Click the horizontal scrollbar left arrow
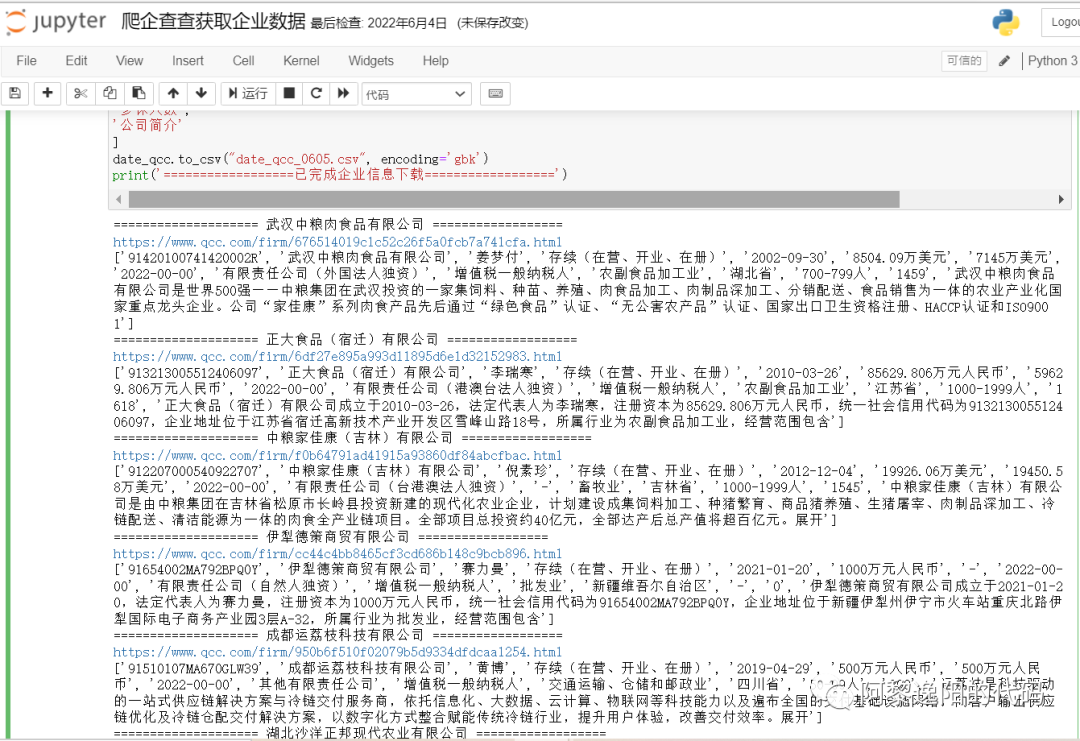1080x741 pixels. (118, 199)
